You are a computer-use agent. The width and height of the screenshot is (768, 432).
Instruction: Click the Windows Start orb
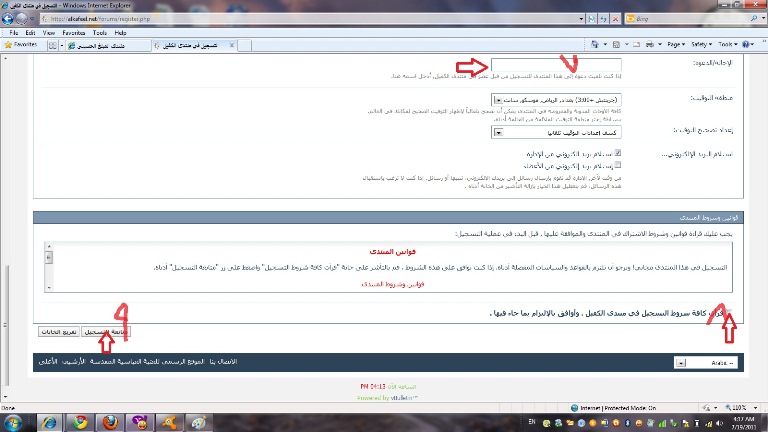13,420
